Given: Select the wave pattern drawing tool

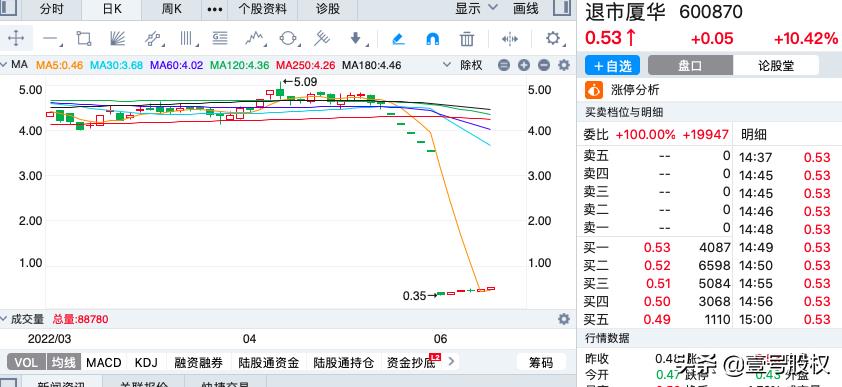Looking at the screenshot, I should coord(255,38).
